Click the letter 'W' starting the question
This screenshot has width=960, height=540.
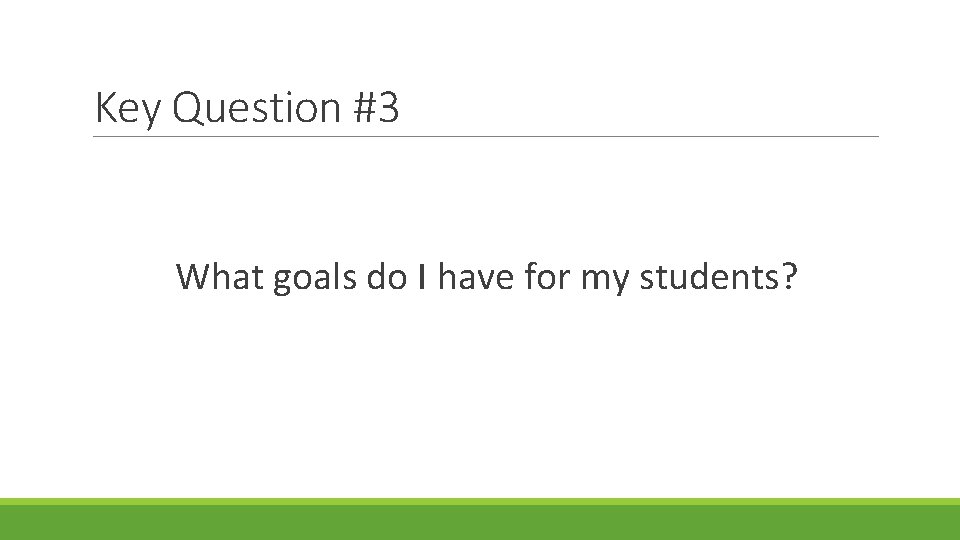pyautogui.click(x=191, y=277)
